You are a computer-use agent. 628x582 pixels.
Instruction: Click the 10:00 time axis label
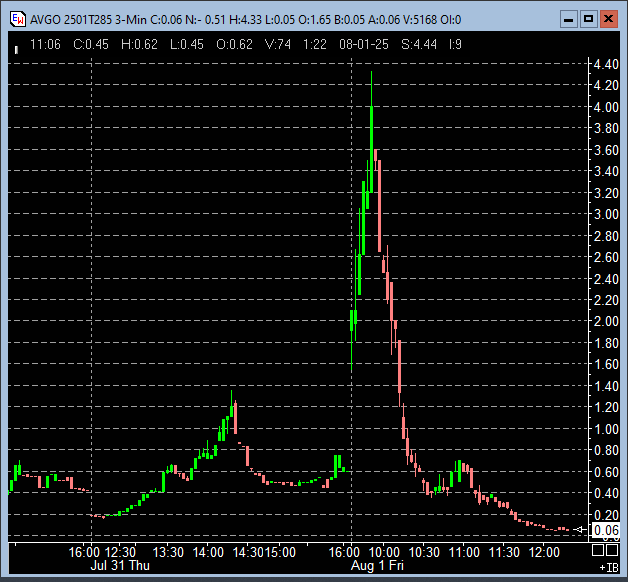click(384, 552)
